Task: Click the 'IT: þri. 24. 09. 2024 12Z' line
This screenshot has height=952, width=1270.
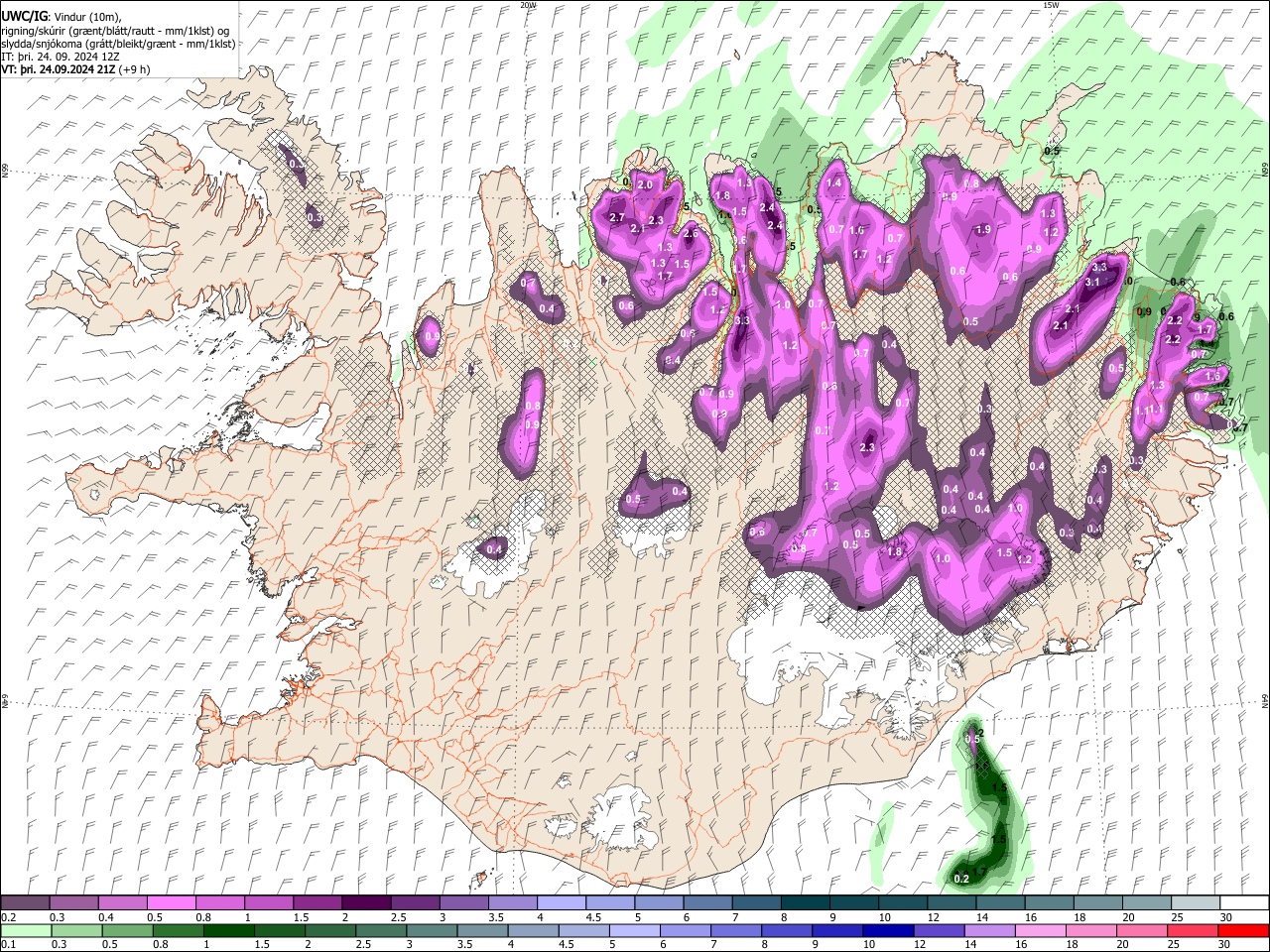Action: (x=60, y=57)
